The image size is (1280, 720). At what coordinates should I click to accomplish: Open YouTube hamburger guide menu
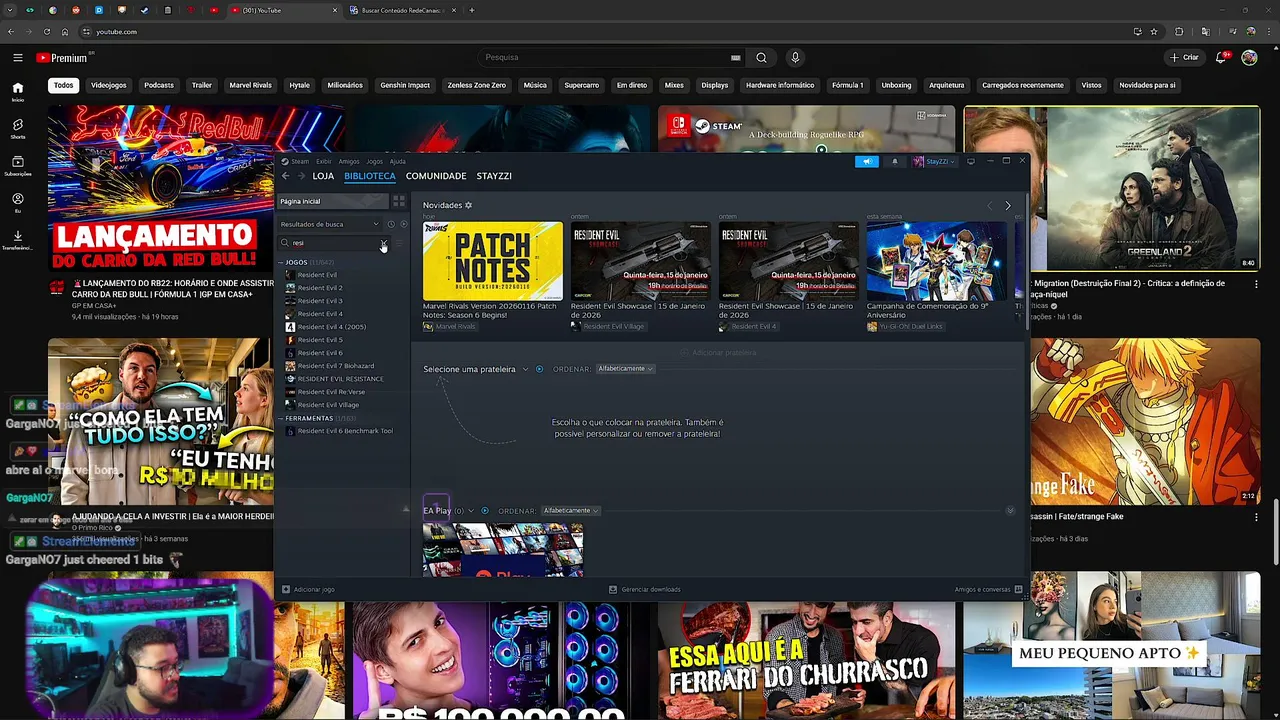18,58
